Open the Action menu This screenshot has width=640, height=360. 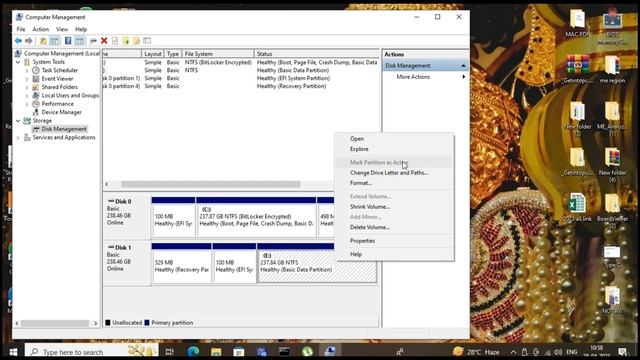click(40, 29)
